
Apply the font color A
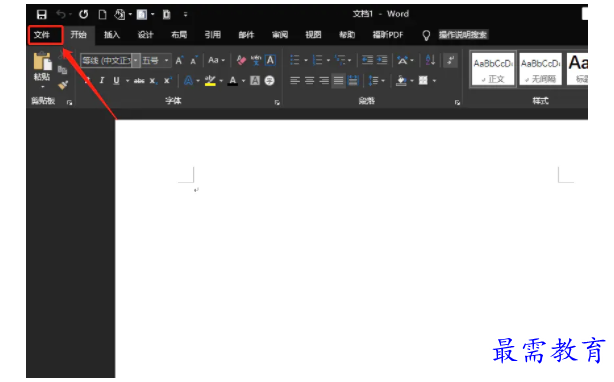click(233, 81)
